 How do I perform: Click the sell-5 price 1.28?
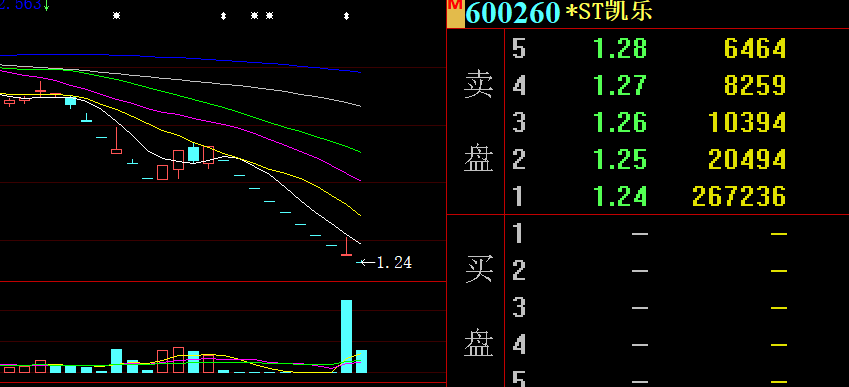pyautogui.click(x=620, y=49)
